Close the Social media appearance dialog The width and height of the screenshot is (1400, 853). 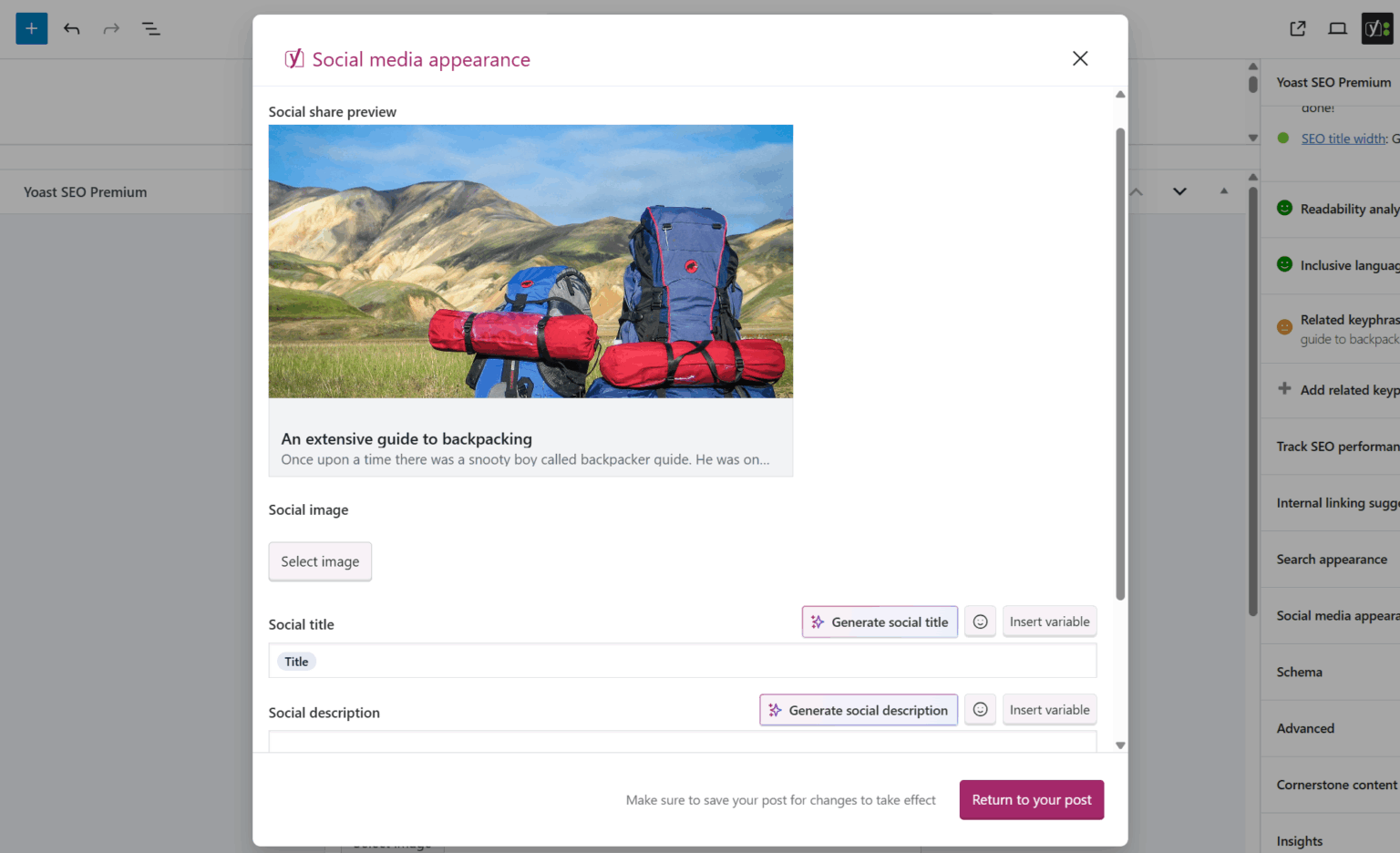click(1080, 58)
